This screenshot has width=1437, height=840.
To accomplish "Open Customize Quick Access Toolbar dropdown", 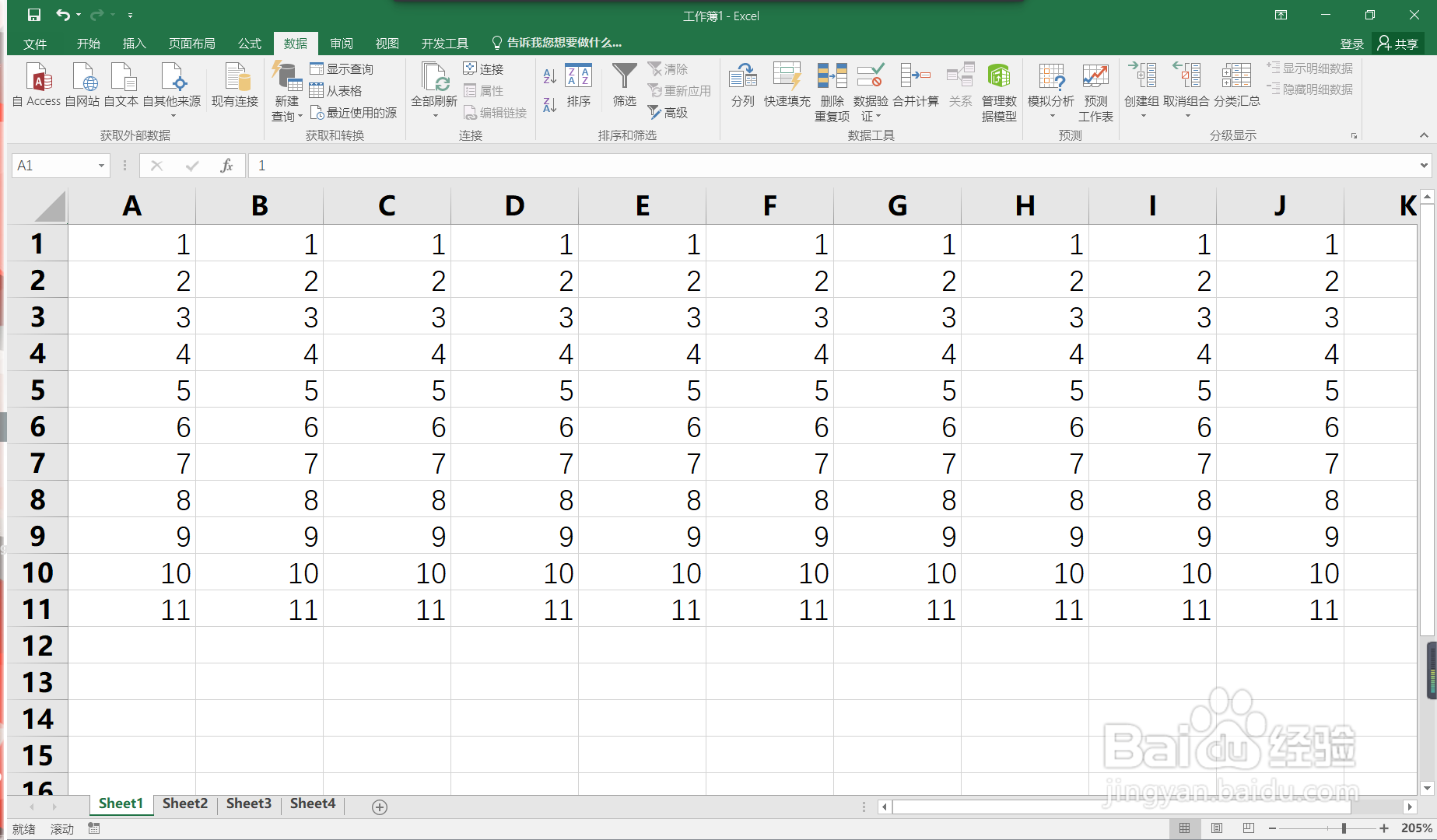I will [130, 15].
